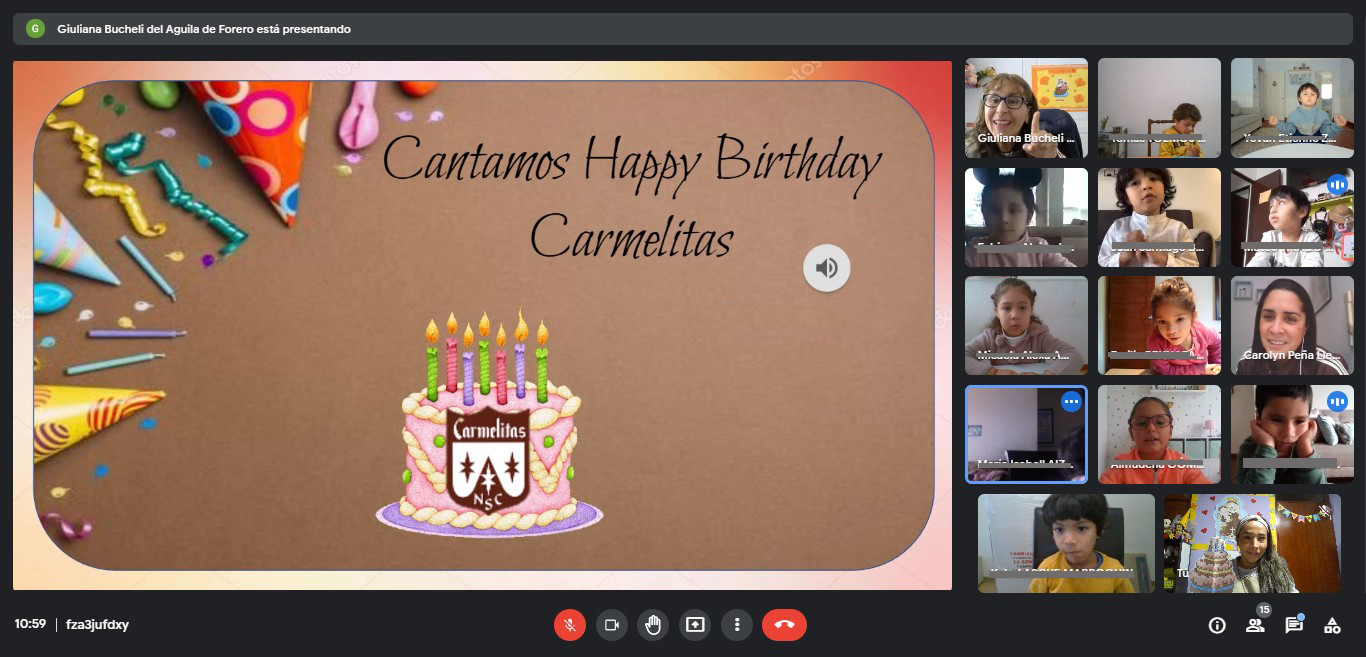
Task: Select the tile of the girl with mouse ears
Action: tap(1026, 217)
